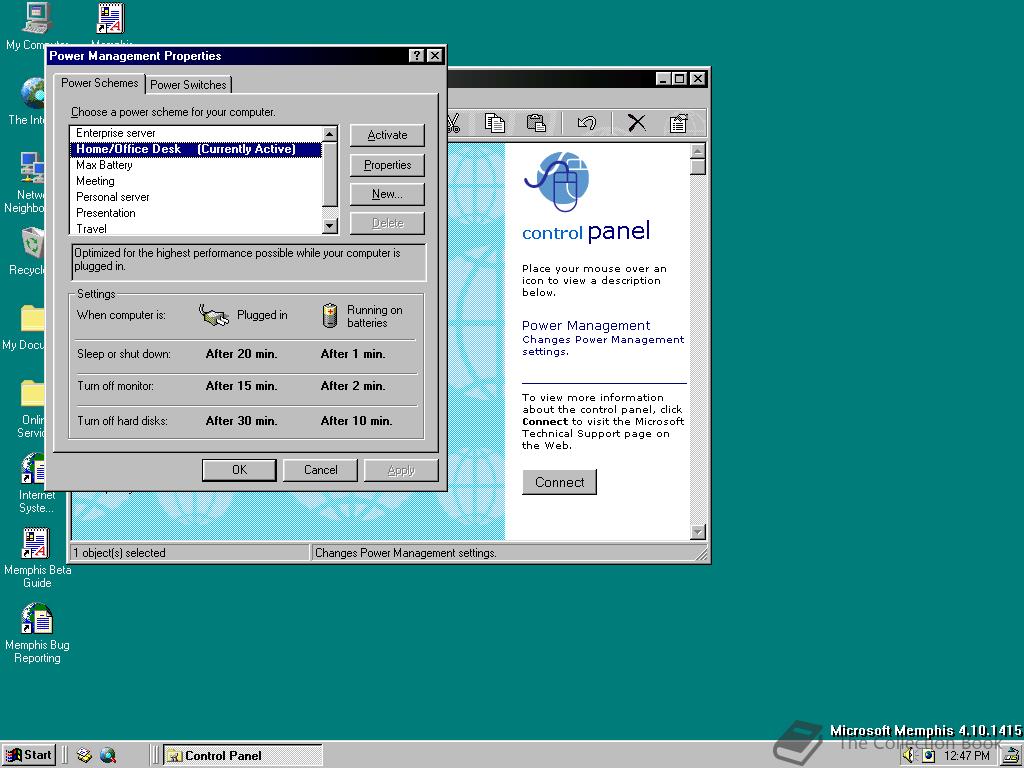Click the Properties button in dialog
1024x768 pixels.
point(387,165)
